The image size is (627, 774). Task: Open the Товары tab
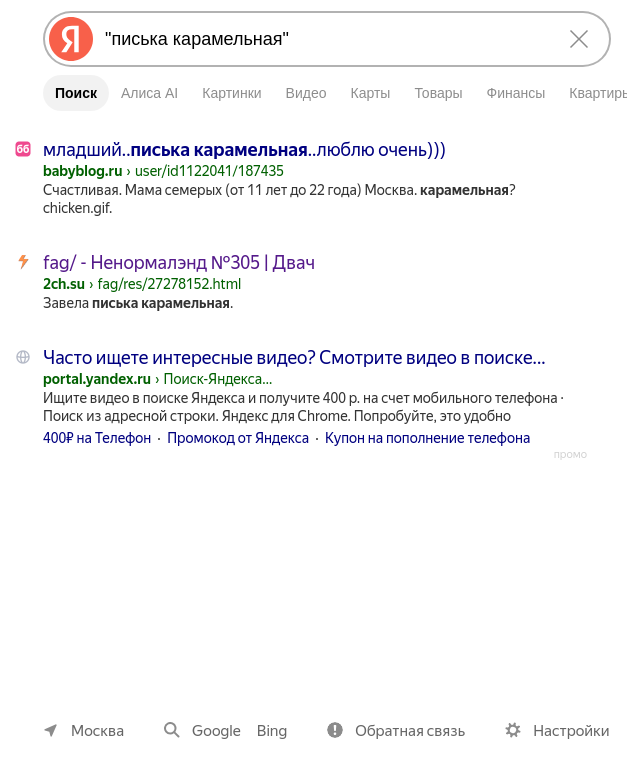tap(438, 93)
